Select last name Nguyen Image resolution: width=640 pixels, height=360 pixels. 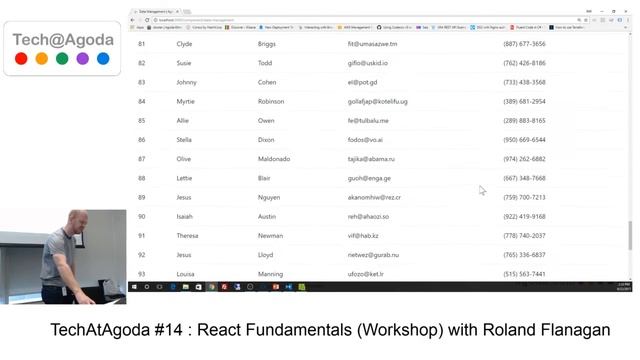(269, 198)
